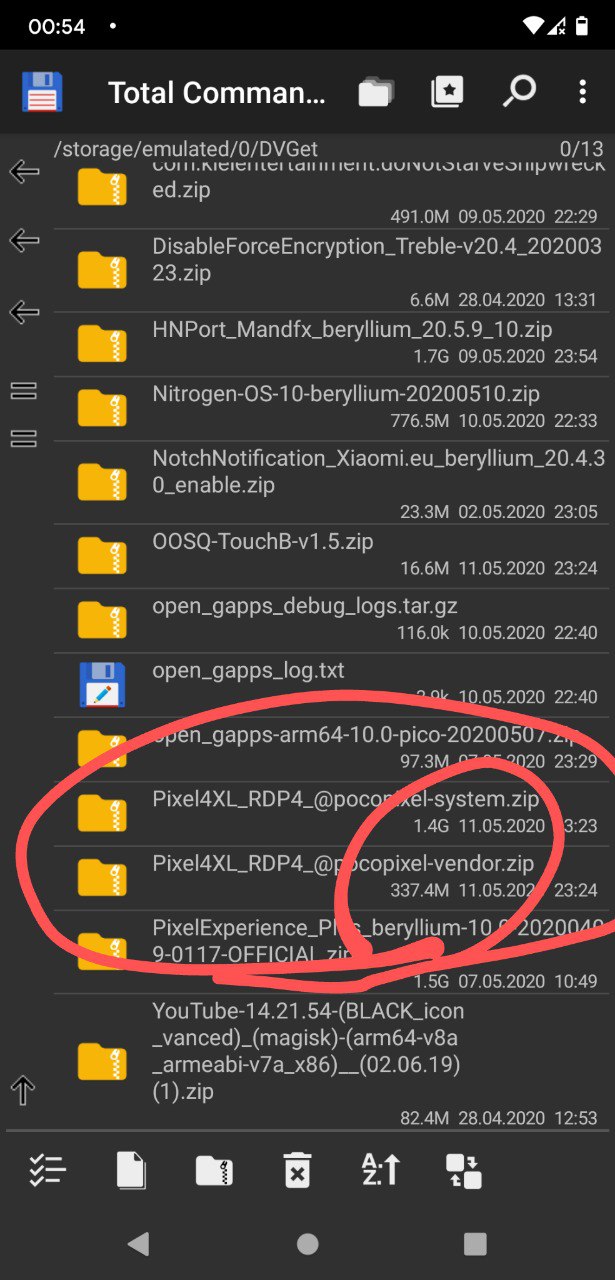Screen dimensions: 615x1280
Task: Open the three-dot overflow menu
Action: [582, 92]
